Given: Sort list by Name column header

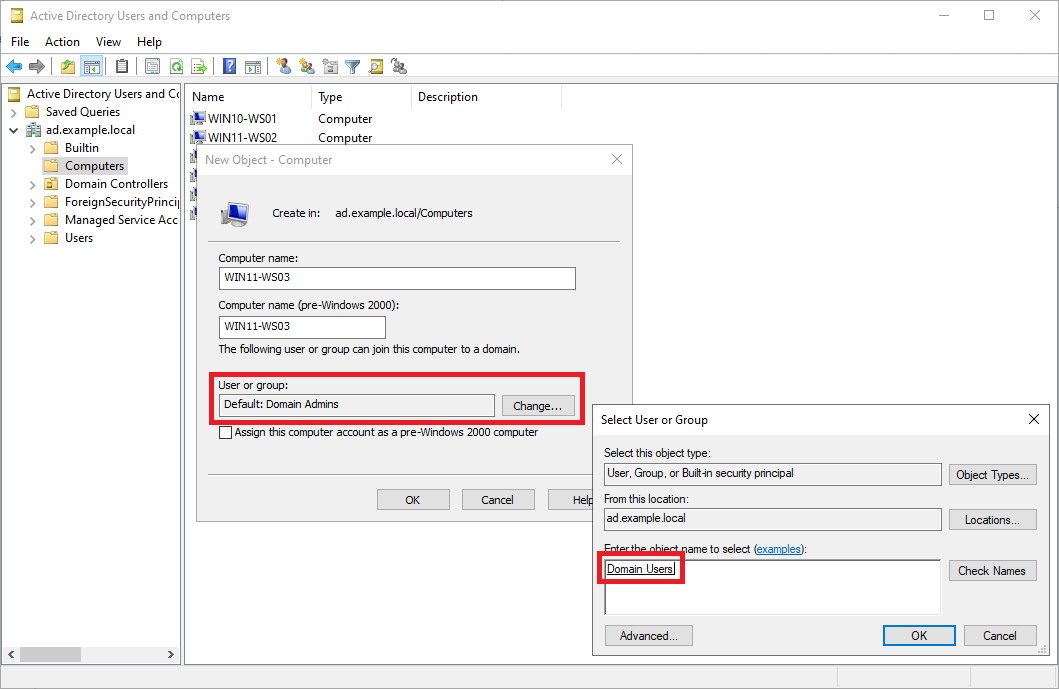Looking at the screenshot, I should click(x=249, y=97).
